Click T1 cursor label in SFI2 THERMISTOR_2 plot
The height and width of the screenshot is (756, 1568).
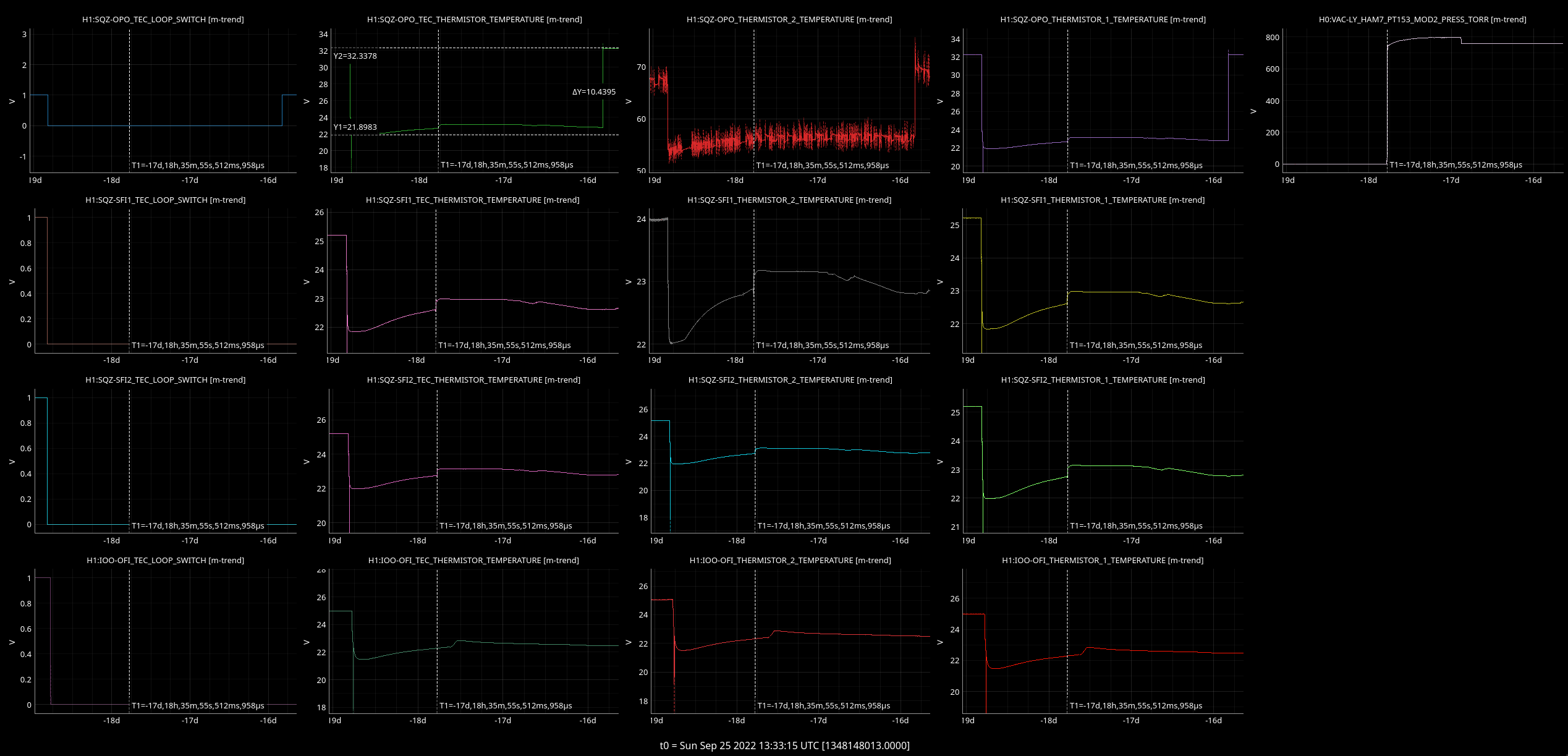click(824, 526)
